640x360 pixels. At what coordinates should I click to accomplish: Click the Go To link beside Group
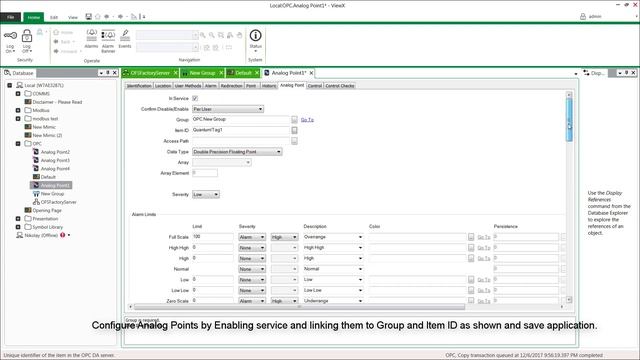[307, 120]
